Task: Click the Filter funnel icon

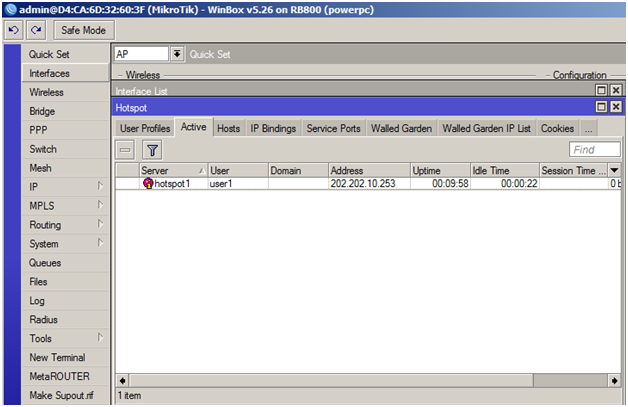Action: point(152,150)
